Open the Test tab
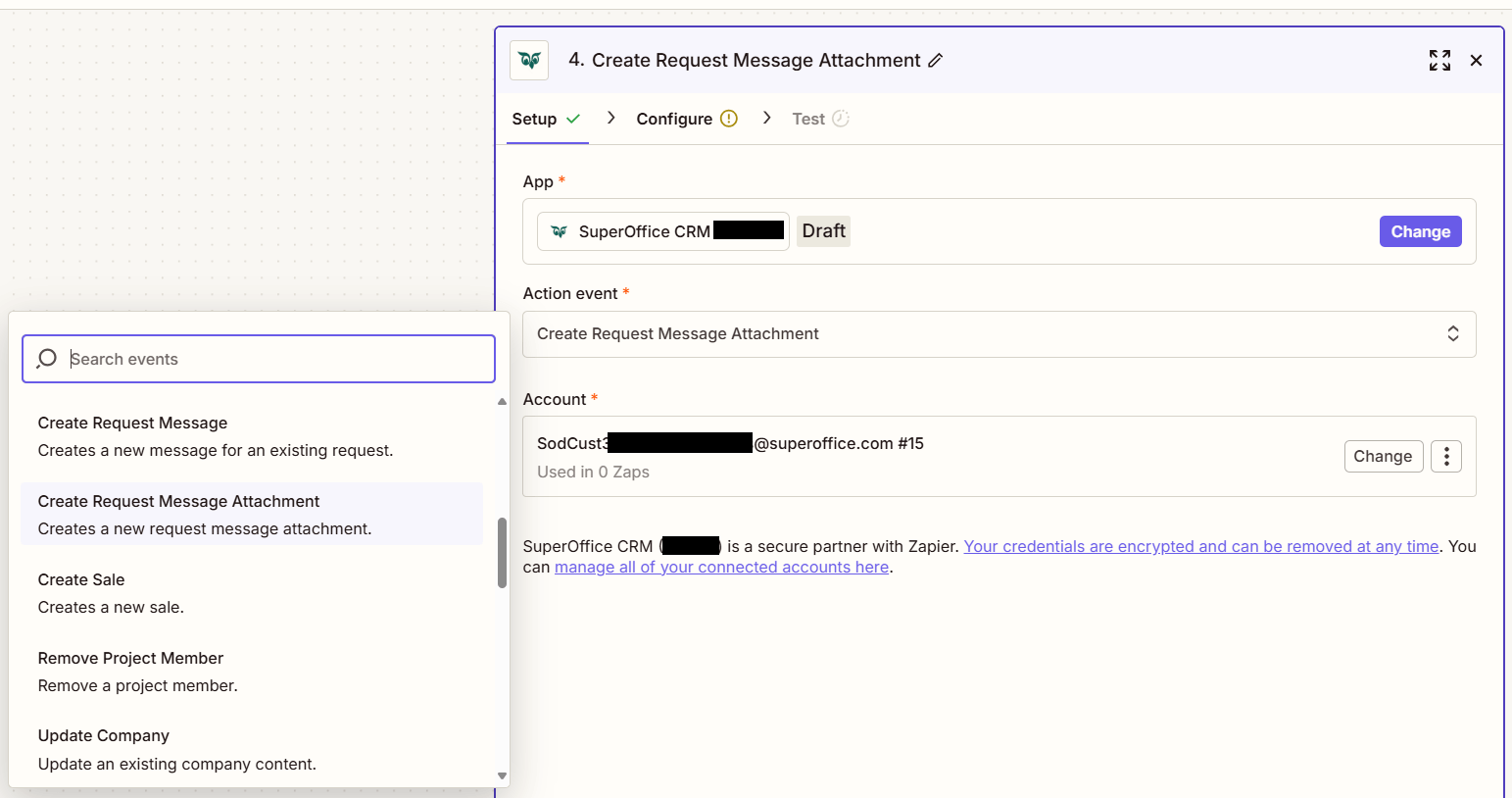 (820, 119)
